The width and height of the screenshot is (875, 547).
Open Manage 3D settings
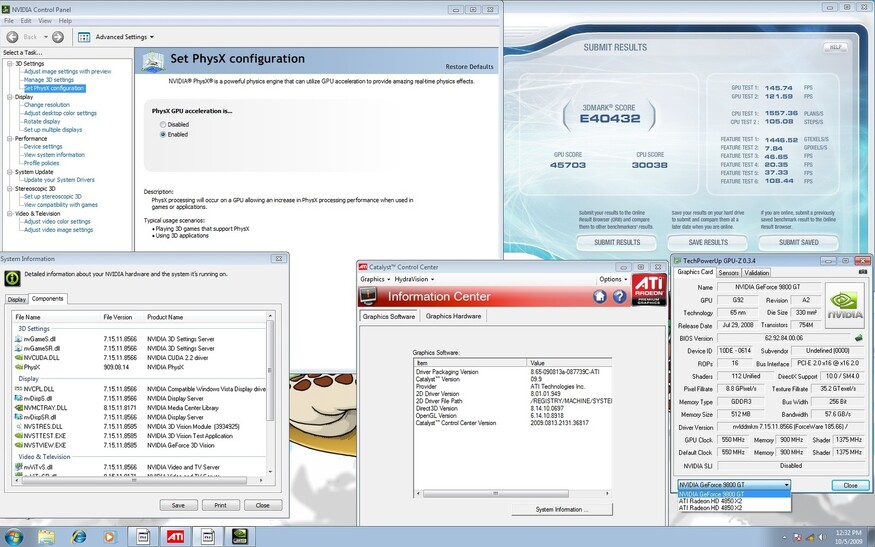click(x=49, y=80)
